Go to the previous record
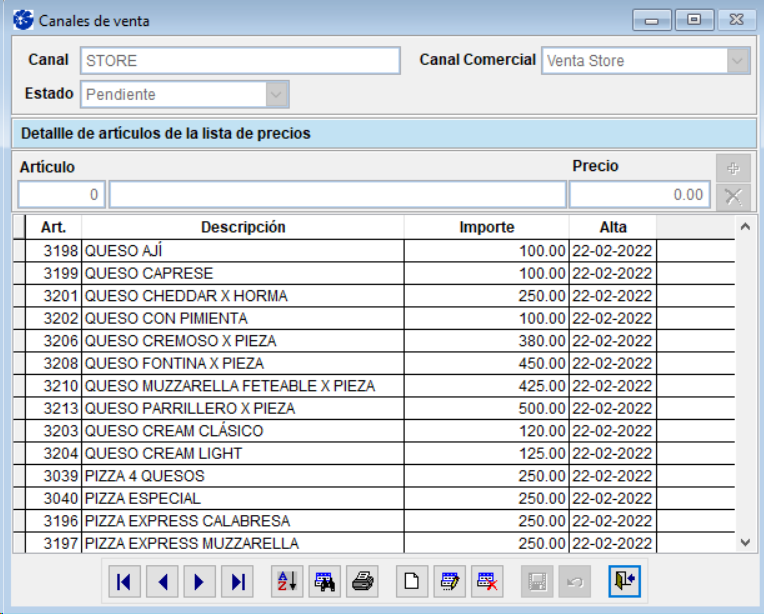This screenshot has width=764, height=614. pos(162,582)
